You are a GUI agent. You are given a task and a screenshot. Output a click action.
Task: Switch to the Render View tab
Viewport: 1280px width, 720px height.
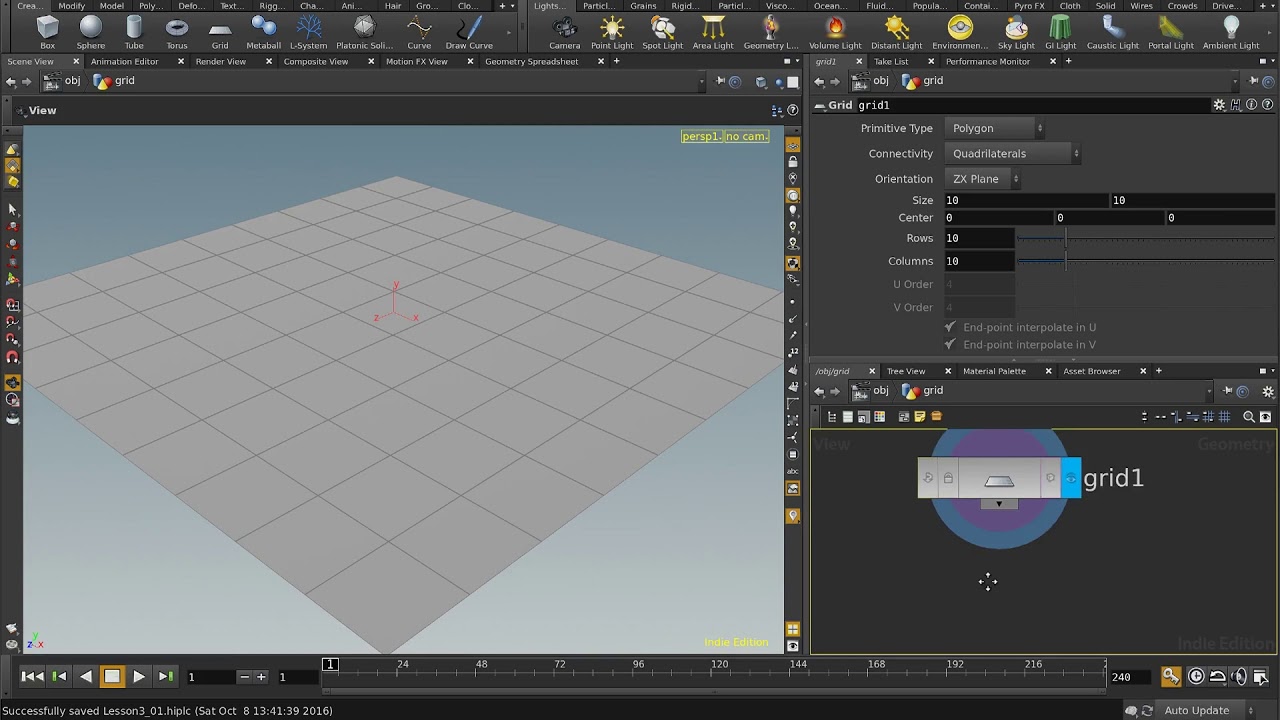(x=221, y=61)
